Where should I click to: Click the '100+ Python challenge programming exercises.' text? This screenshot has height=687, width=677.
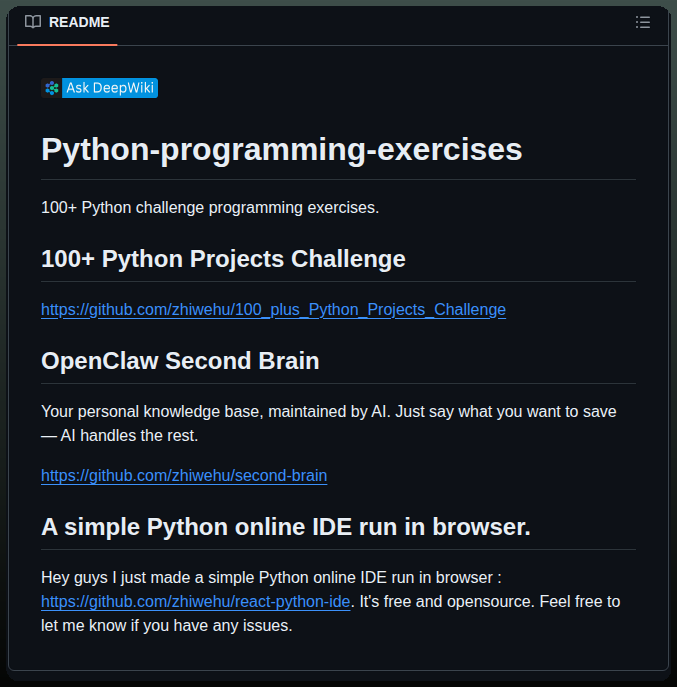pos(210,208)
